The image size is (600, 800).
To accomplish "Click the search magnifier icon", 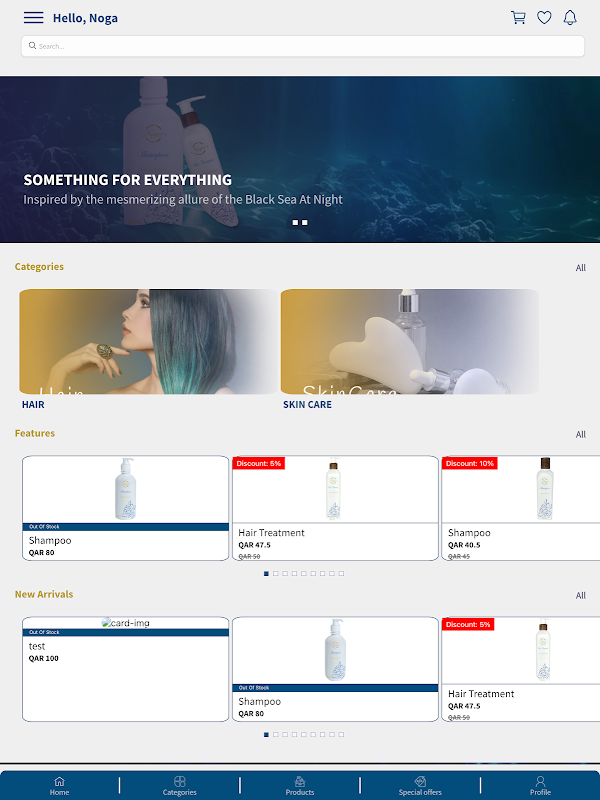I will point(32,45).
